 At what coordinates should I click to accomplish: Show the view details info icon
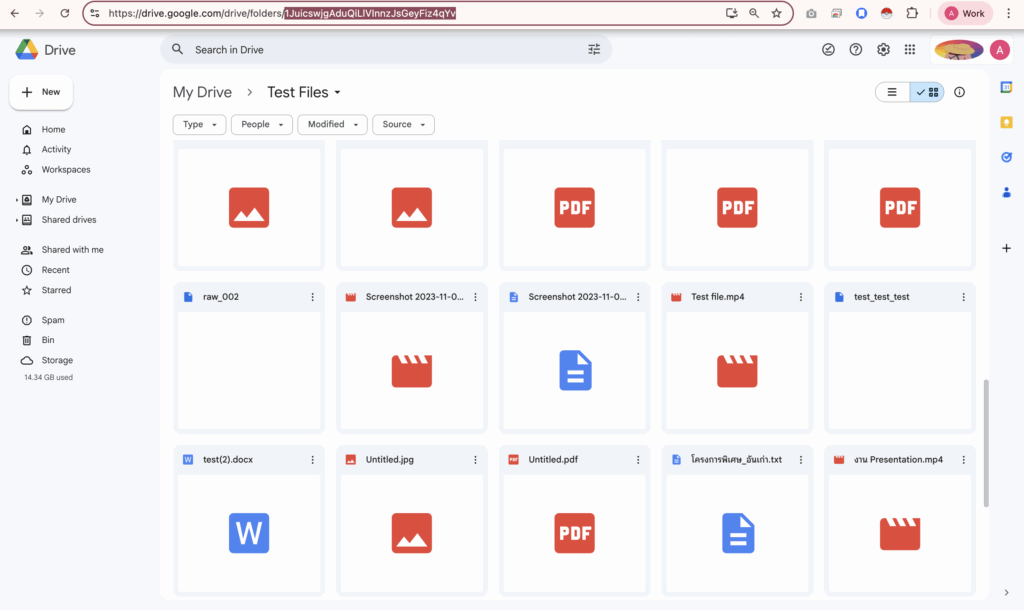point(960,92)
